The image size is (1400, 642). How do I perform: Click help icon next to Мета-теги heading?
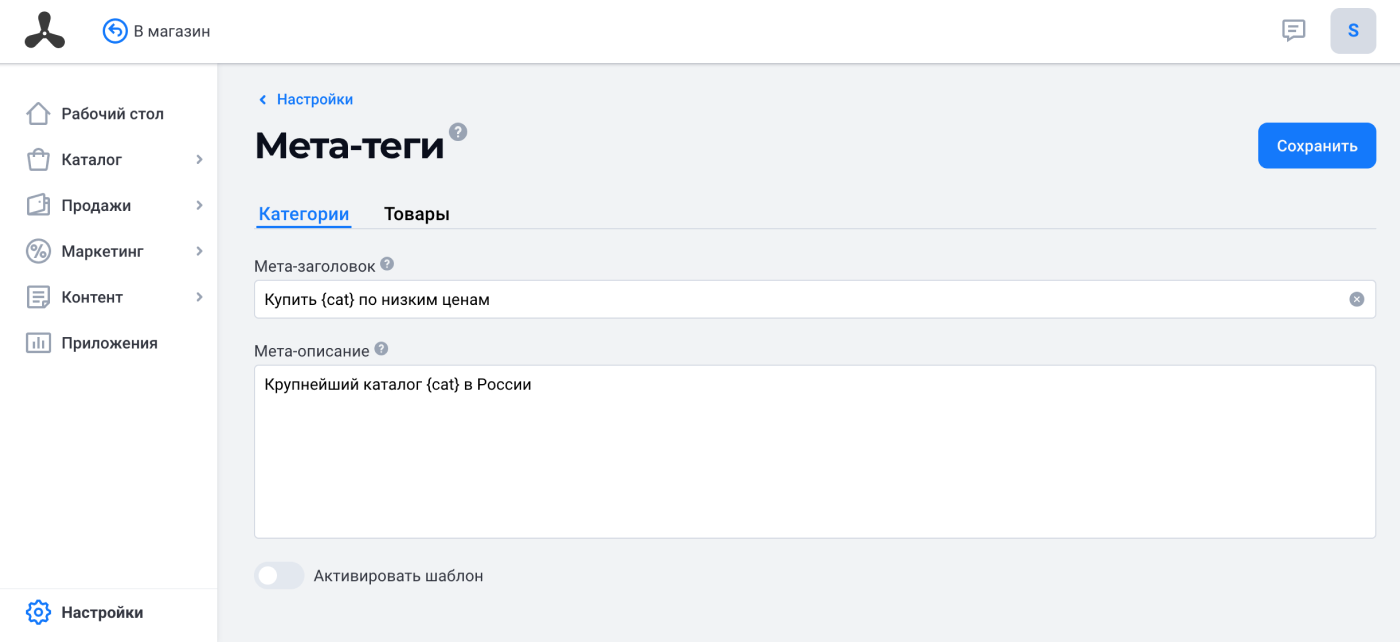click(458, 132)
